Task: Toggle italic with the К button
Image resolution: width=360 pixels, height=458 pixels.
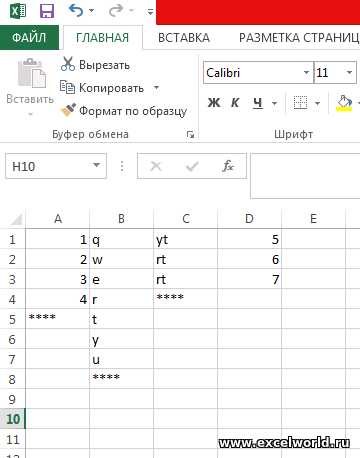Action: click(x=235, y=103)
